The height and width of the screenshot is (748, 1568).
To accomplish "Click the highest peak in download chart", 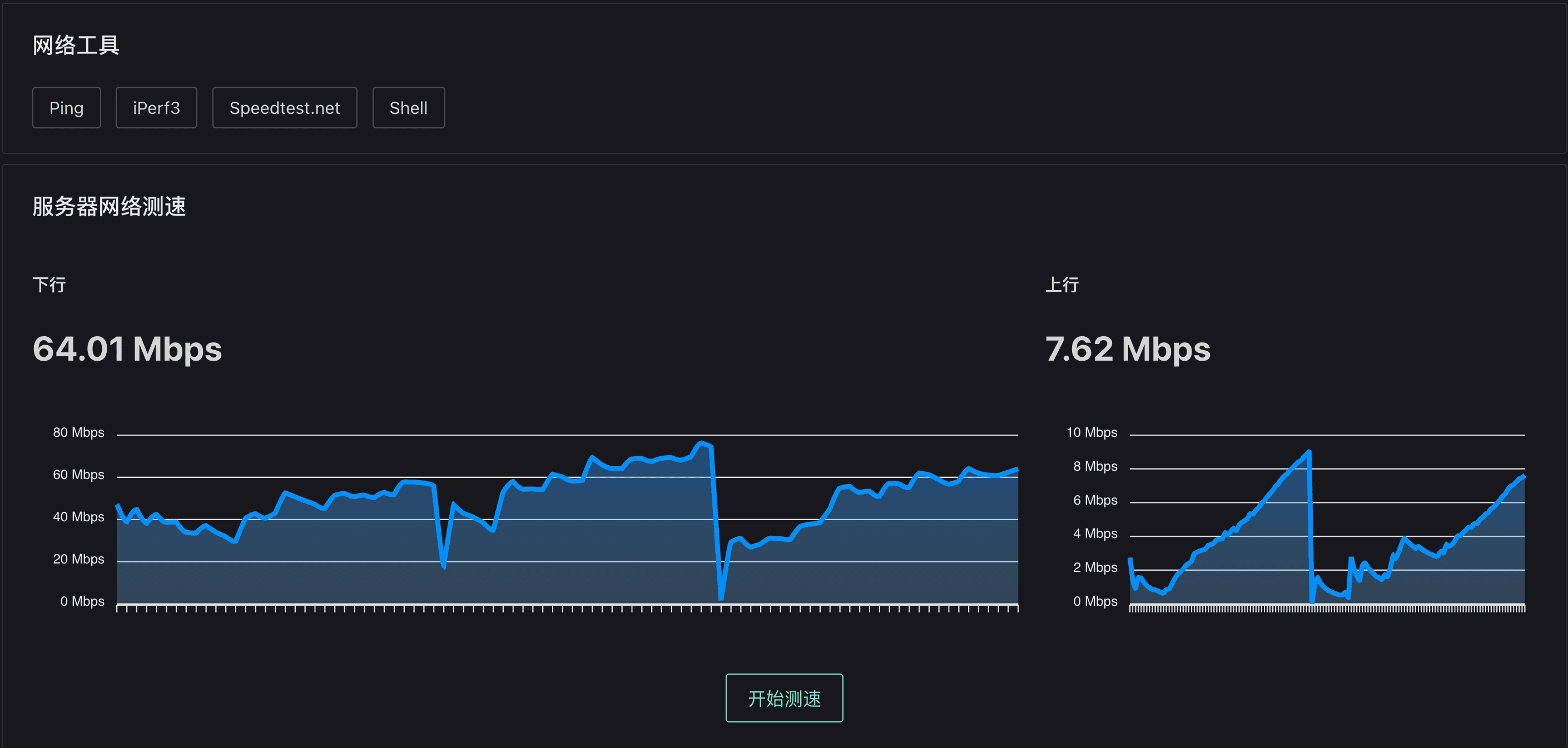I will pyautogui.click(x=702, y=443).
